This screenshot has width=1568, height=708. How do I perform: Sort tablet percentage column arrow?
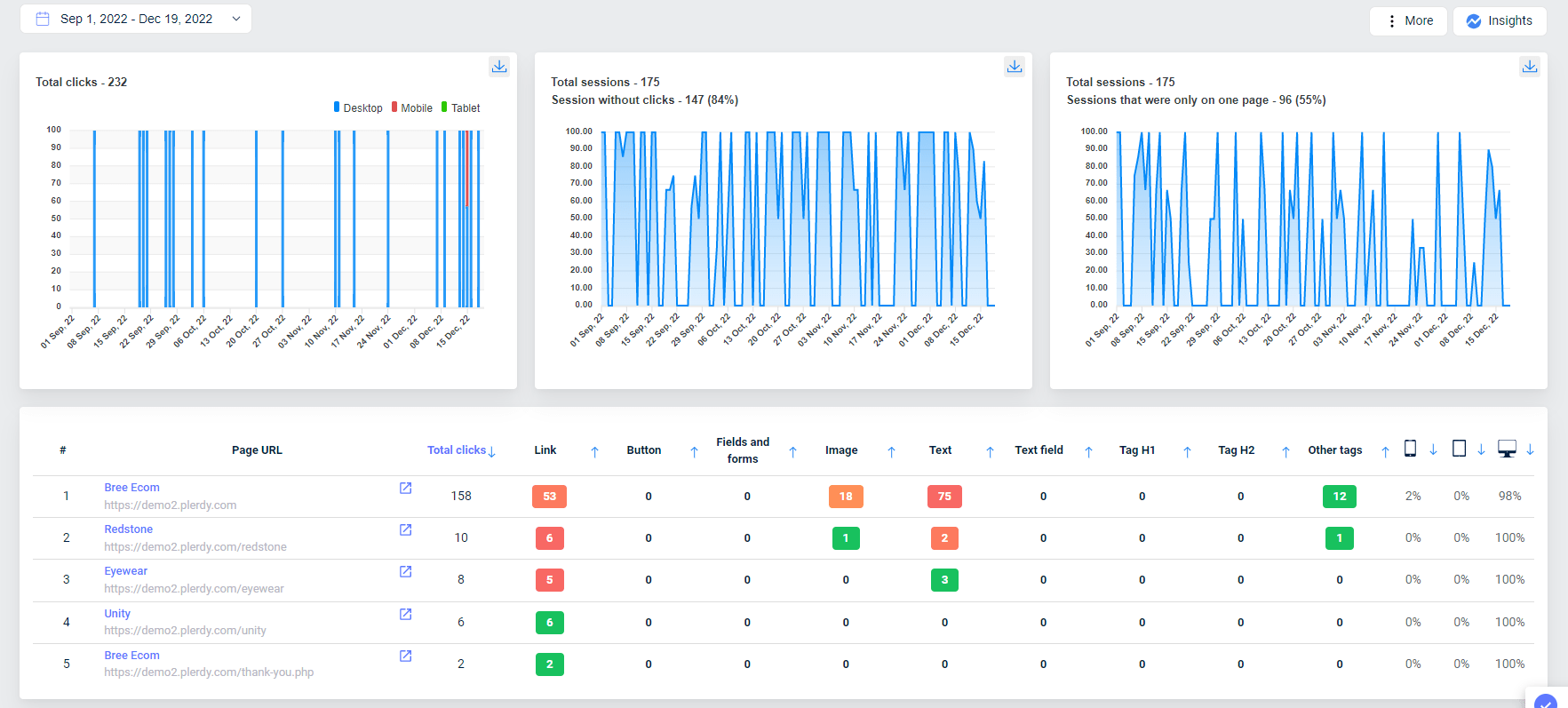(1481, 450)
